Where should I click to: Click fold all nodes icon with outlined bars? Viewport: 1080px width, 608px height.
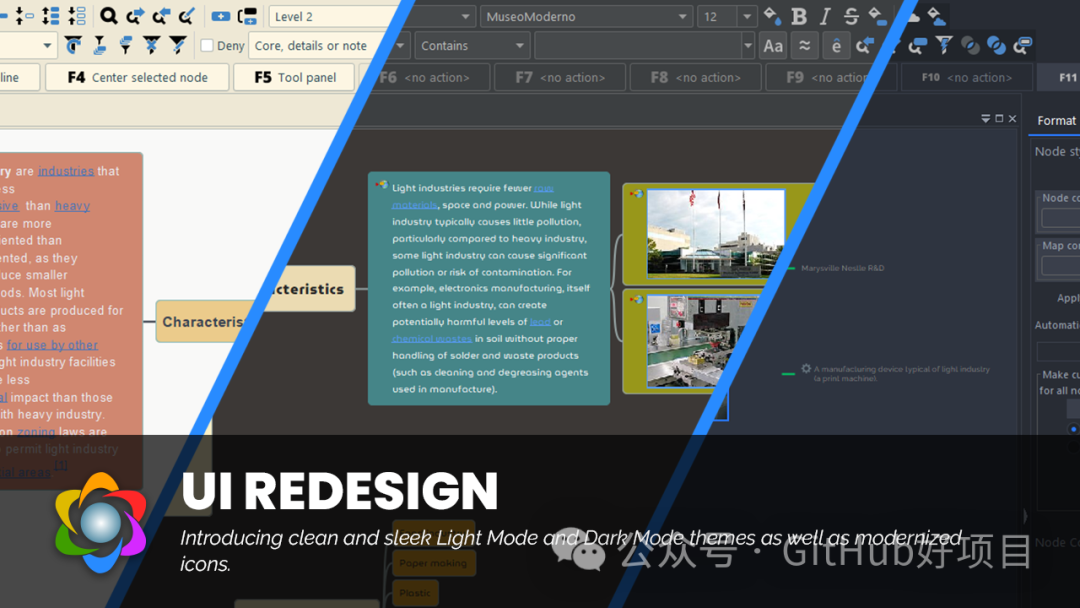(76, 16)
